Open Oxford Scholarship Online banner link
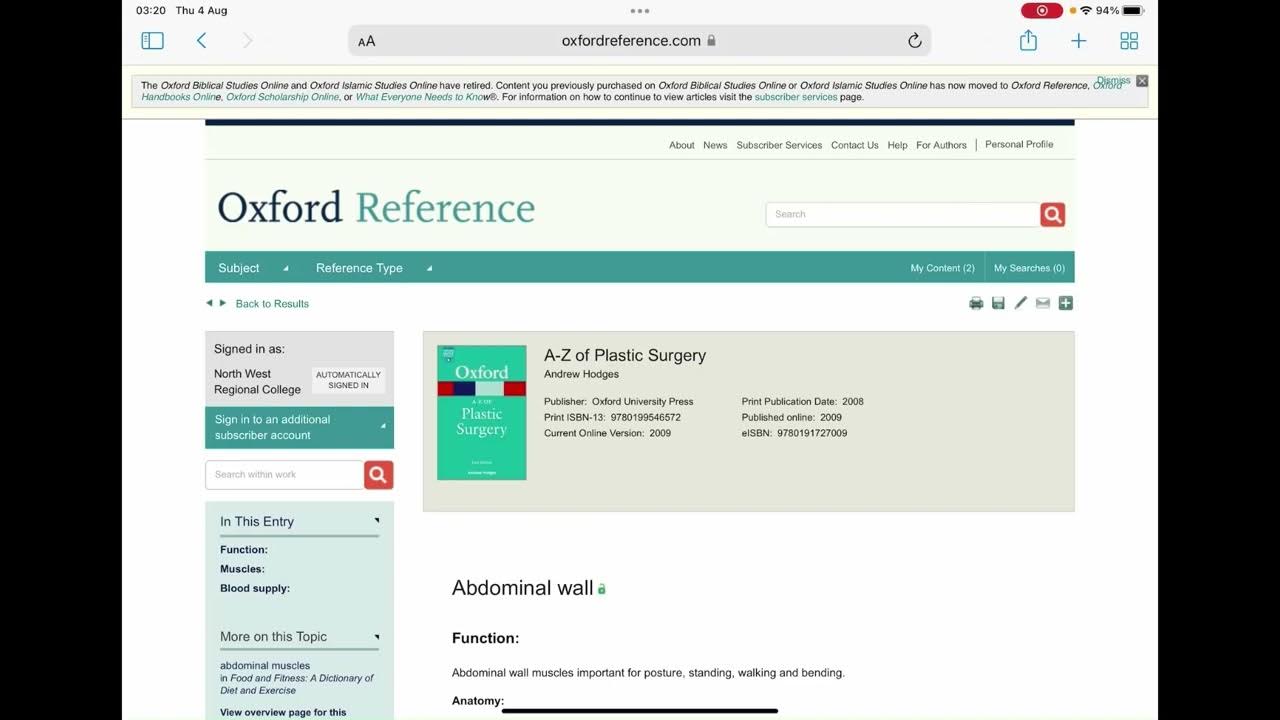Viewport: 1280px width, 720px height. pos(282,97)
